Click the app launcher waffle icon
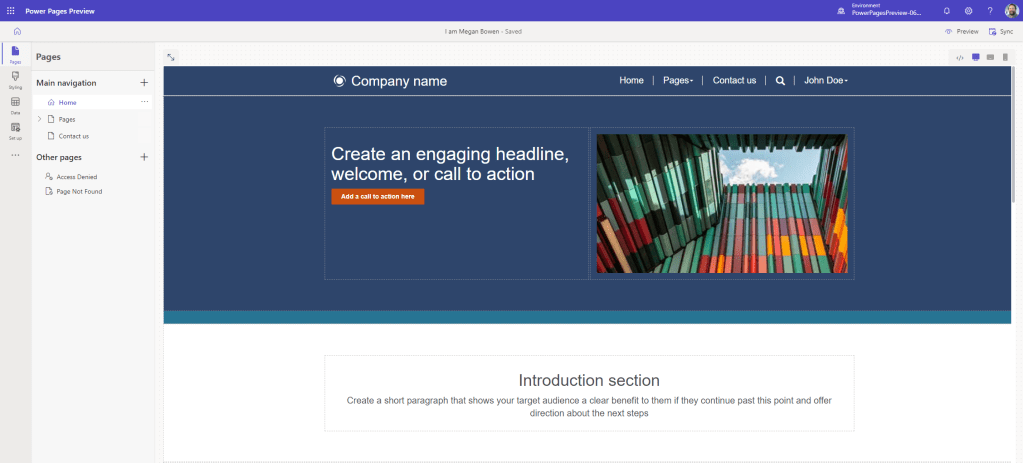 (x=11, y=10)
